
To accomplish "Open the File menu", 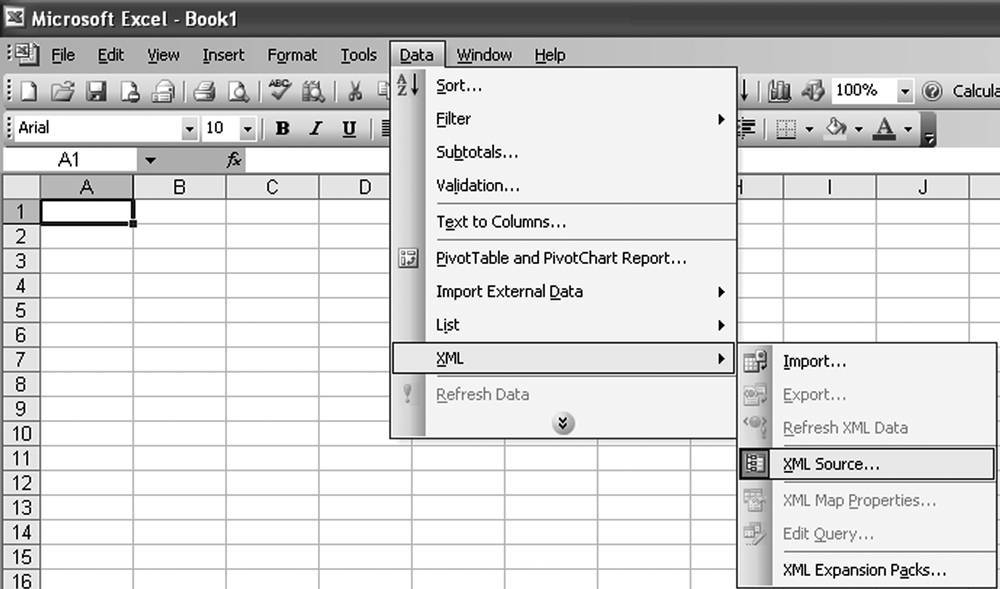I will coord(63,55).
